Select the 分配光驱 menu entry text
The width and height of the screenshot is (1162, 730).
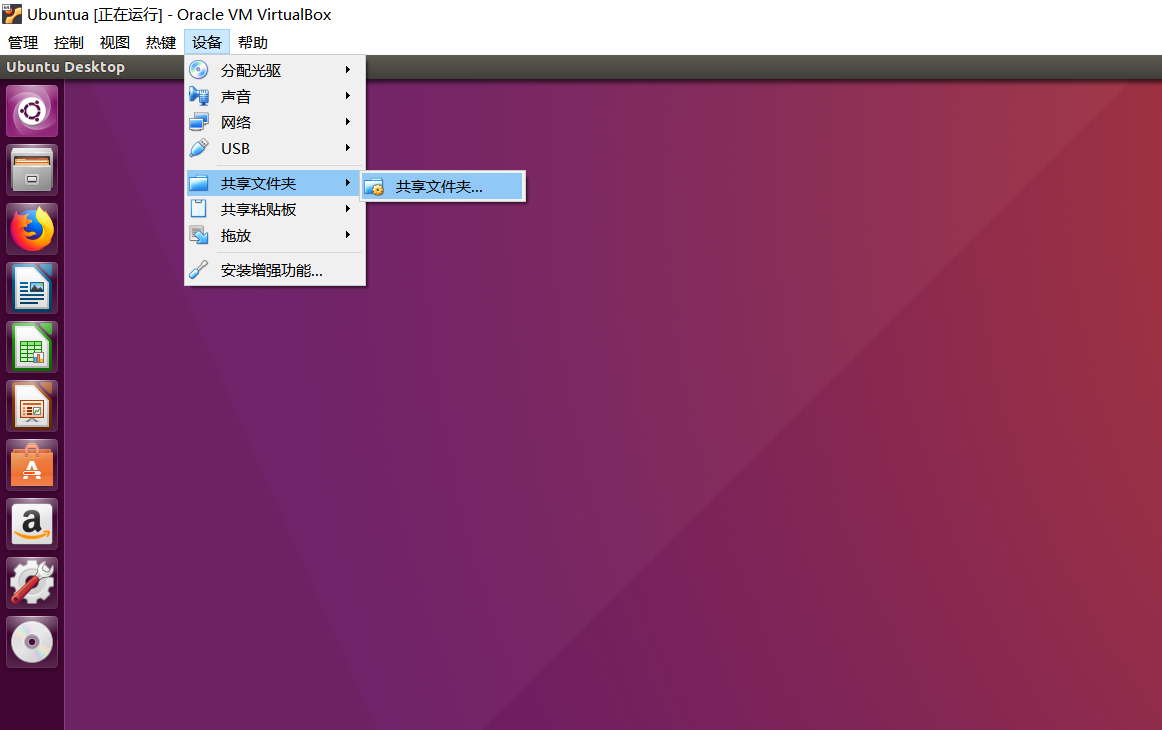251,70
